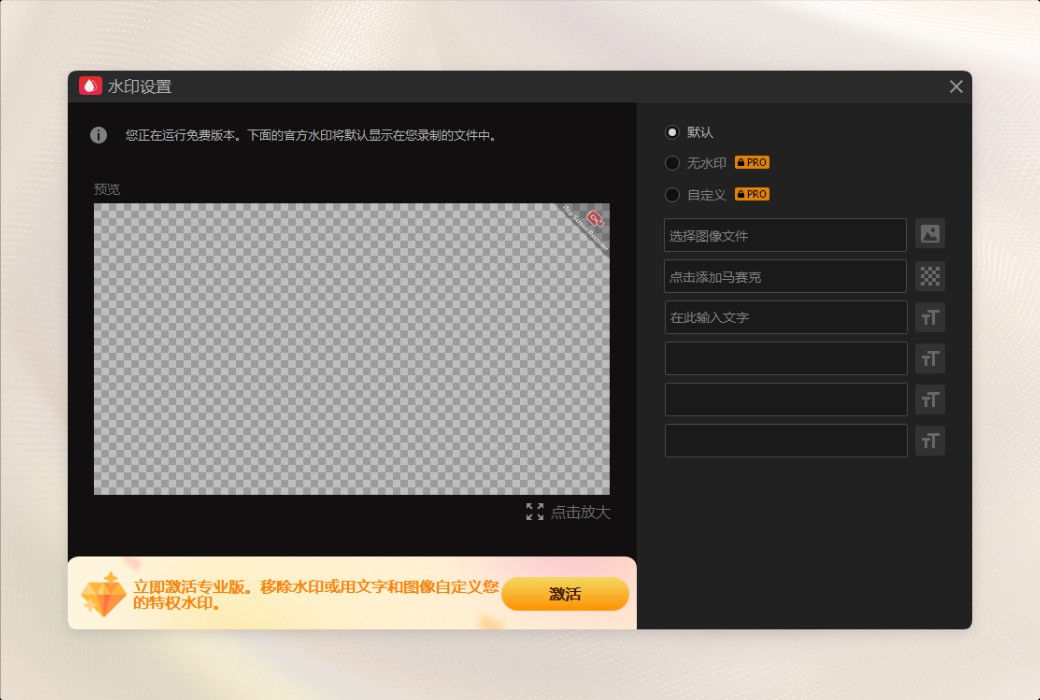The image size is (1040, 700).
Task: Click the mosaic pattern icon
Action: 929,275
